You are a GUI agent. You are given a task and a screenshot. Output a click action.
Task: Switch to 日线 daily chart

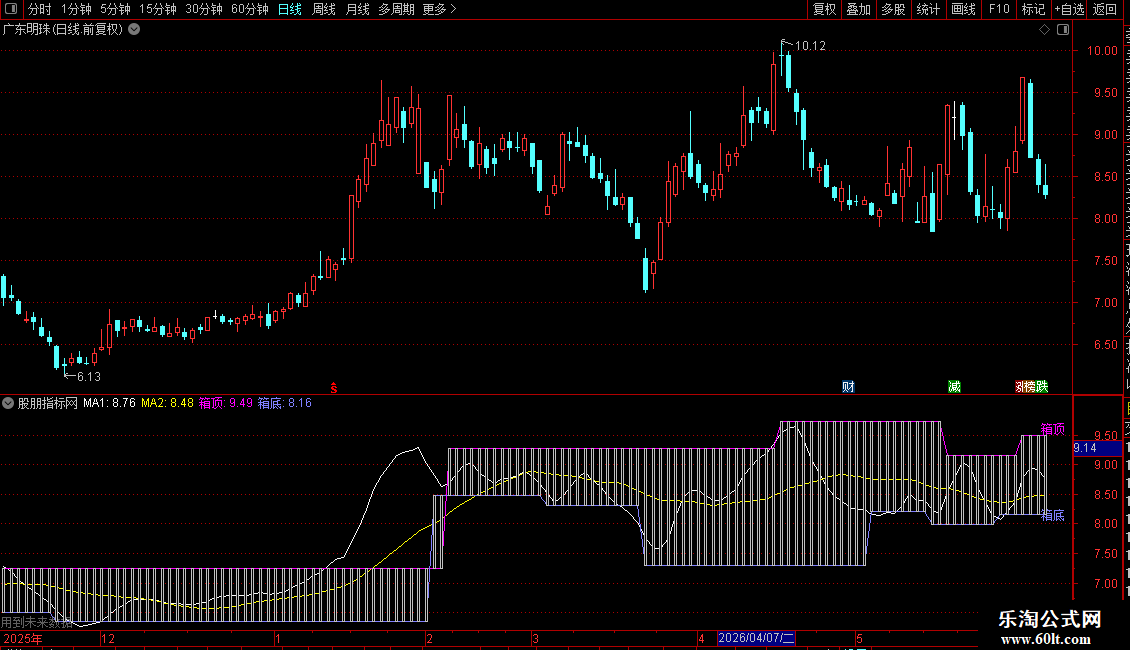(x=290, y=9)
